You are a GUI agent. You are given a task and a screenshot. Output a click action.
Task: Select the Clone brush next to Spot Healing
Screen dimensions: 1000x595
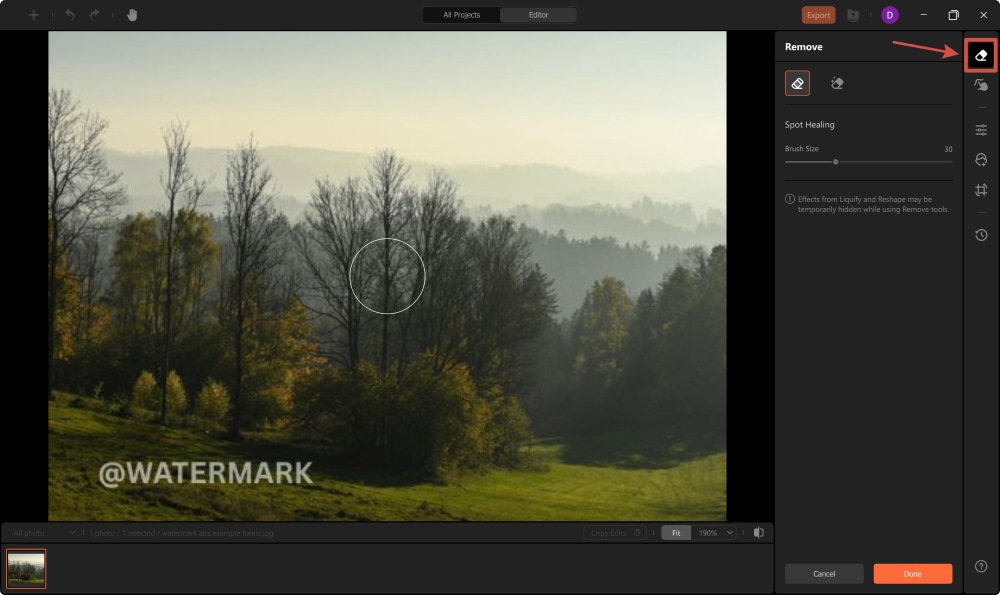tap(837, 83)
